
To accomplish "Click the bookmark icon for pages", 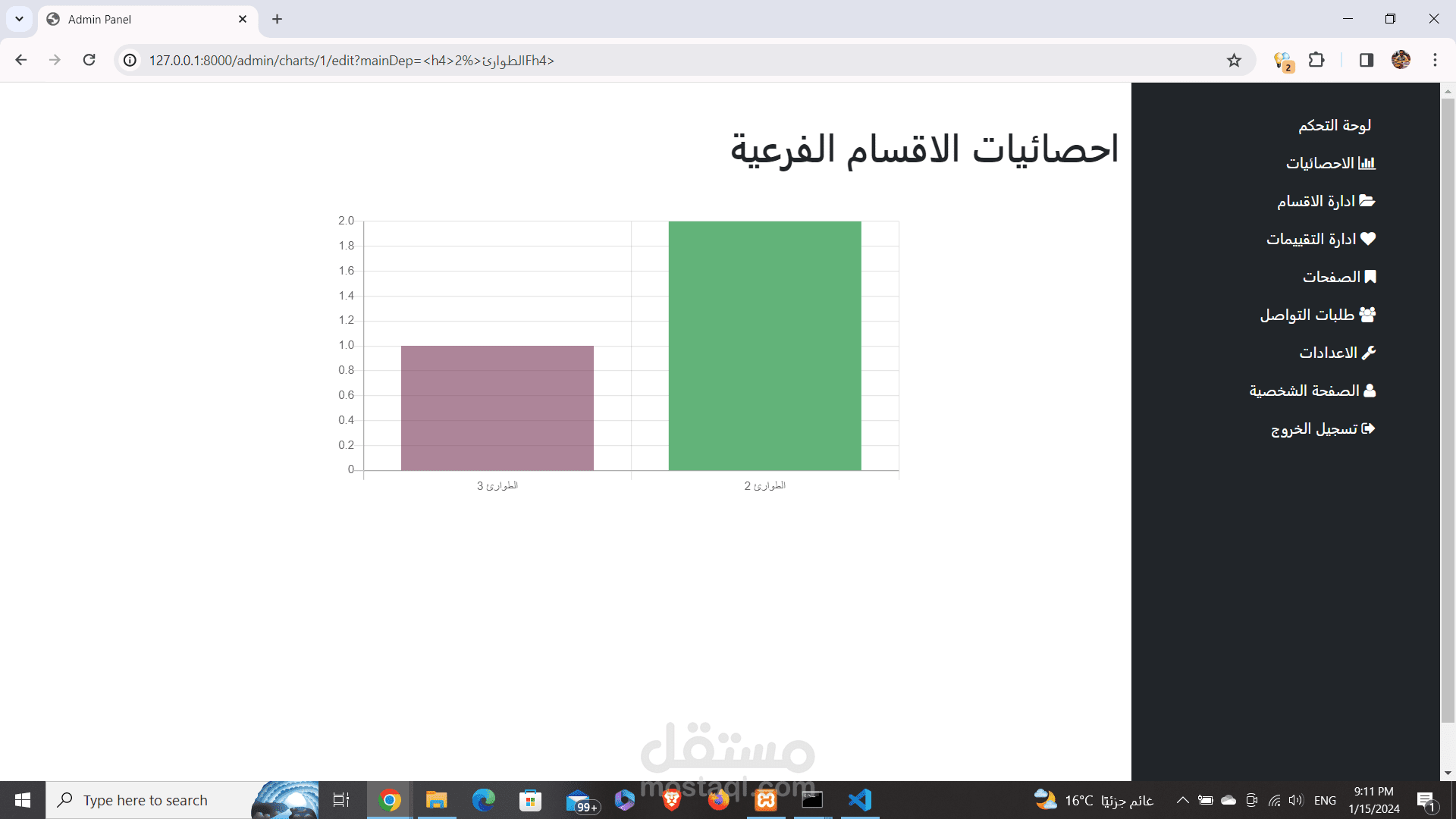I will point(1370,277).
